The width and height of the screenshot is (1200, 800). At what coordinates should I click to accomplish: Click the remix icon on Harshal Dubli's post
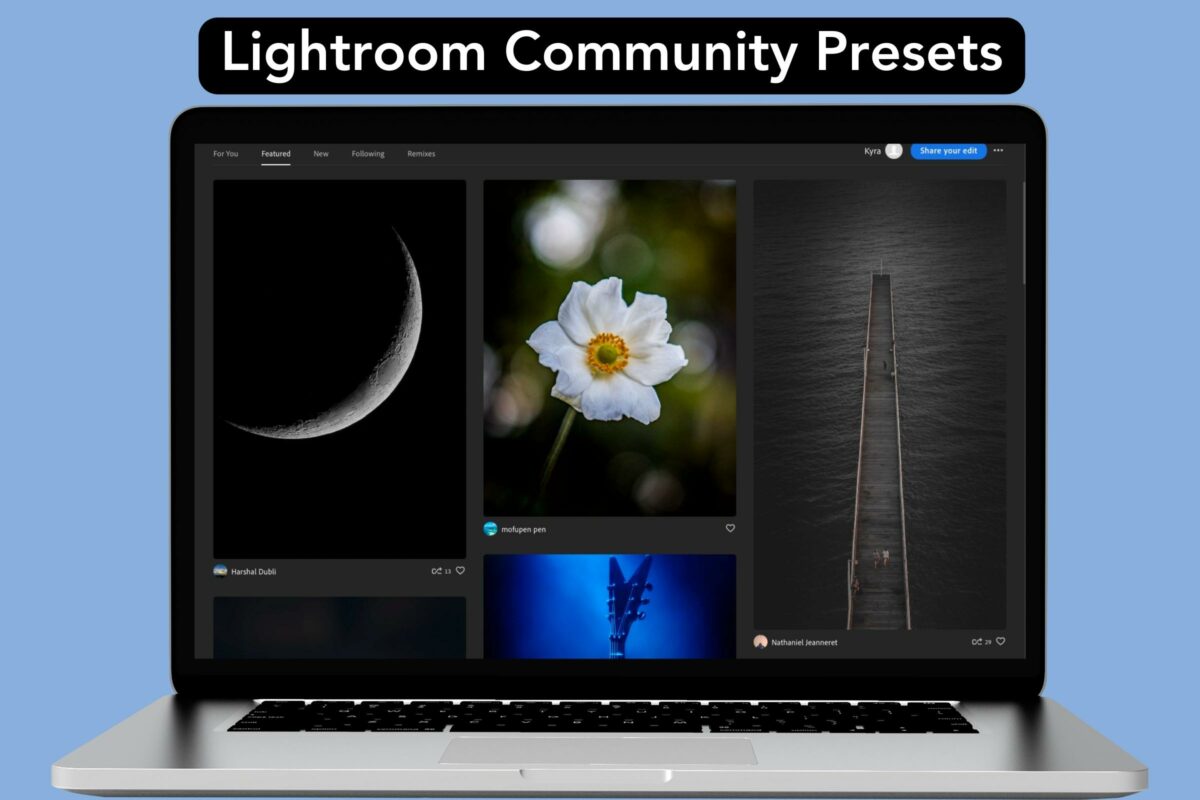click(x=437, y=571)
